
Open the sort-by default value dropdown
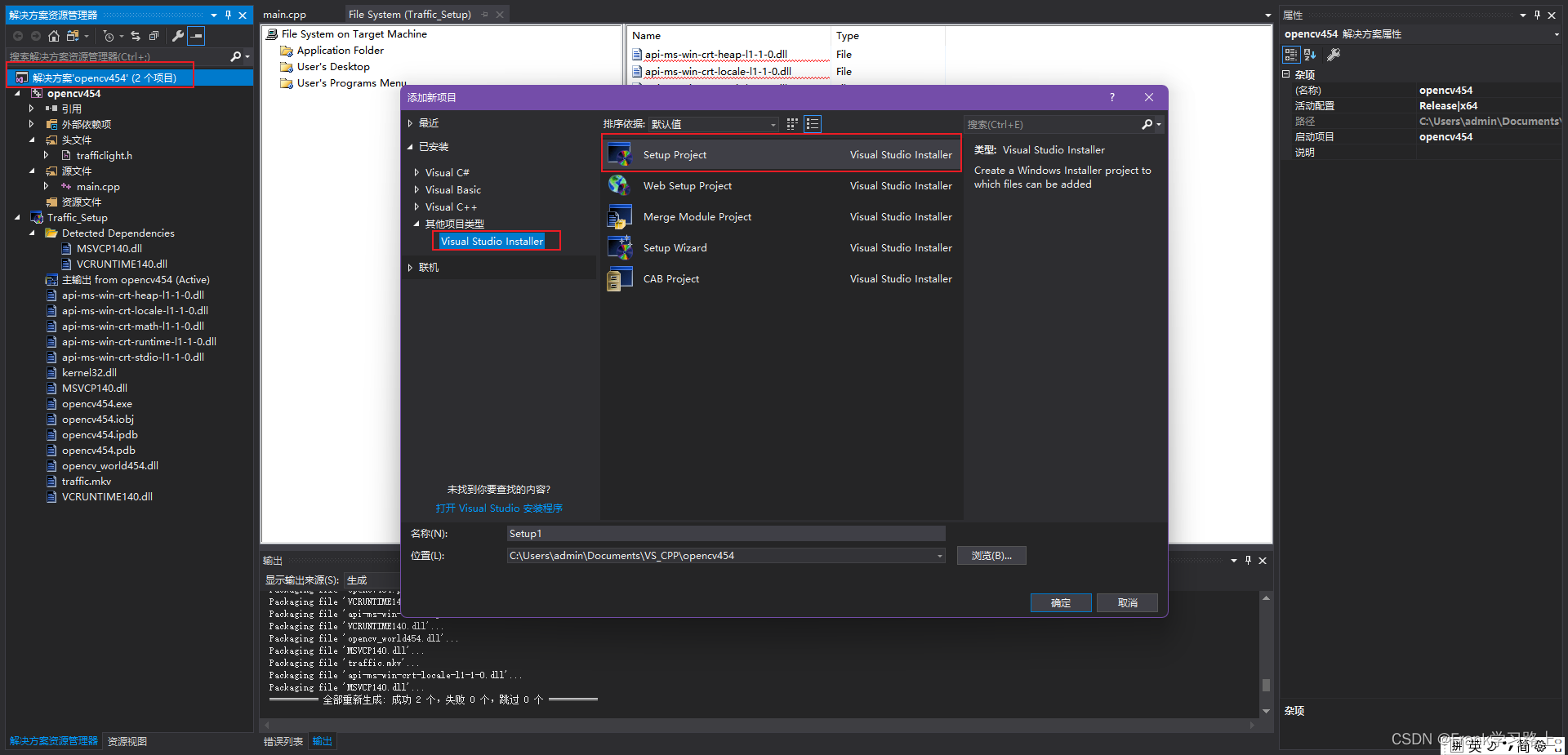pos(714,124)
